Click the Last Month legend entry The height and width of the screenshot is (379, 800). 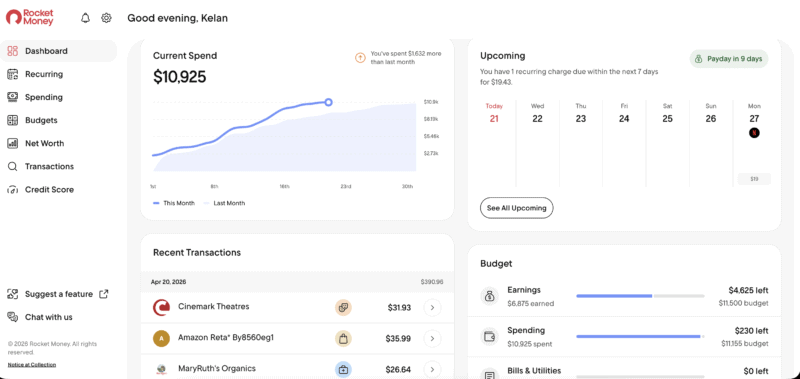point(224,203)
